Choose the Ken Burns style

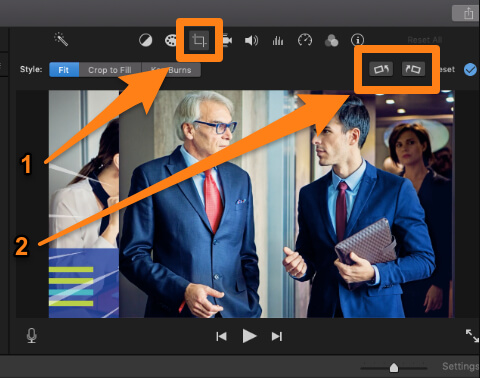click(x=171, y=70)
